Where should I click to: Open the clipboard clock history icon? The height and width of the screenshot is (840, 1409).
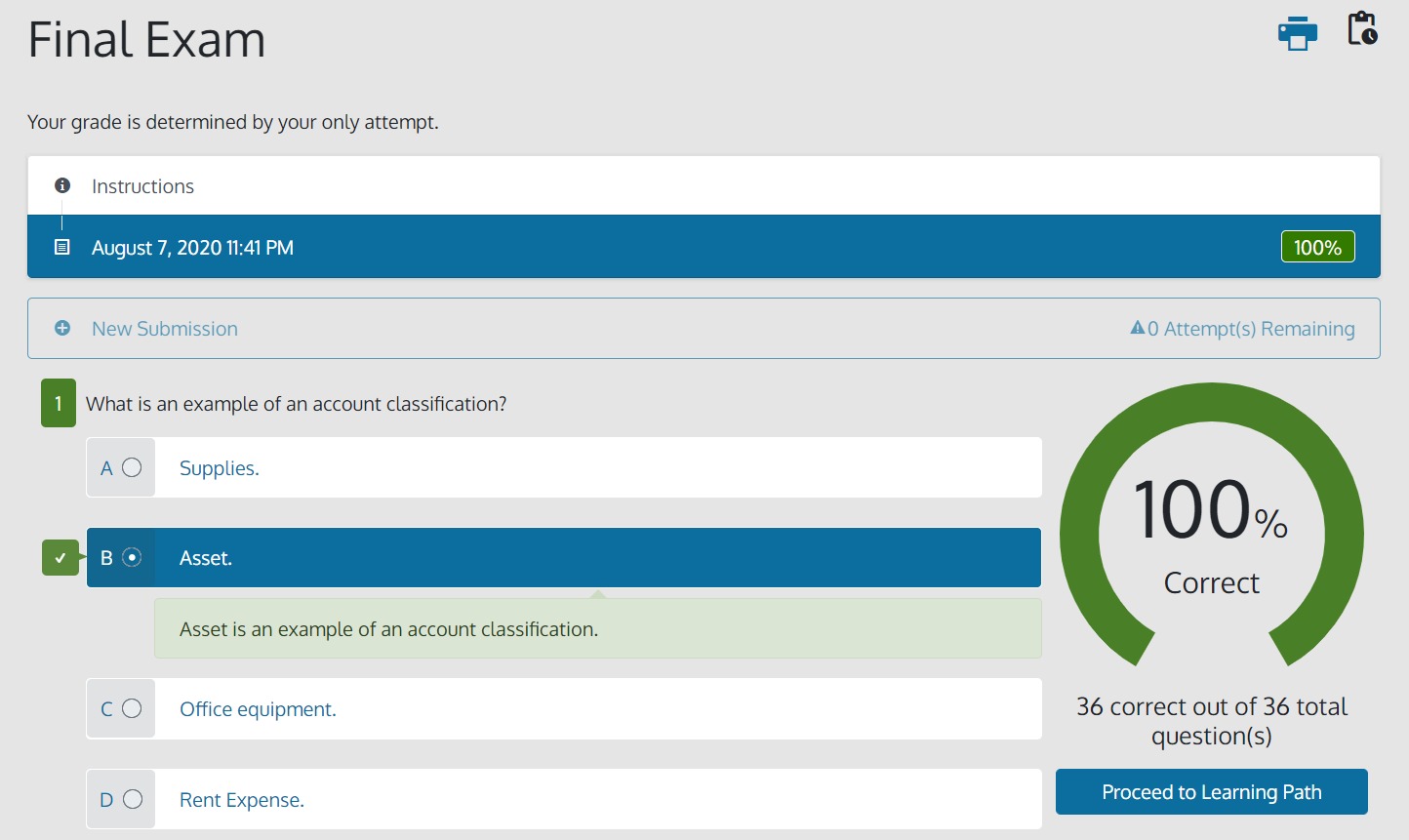point(1362,28)
